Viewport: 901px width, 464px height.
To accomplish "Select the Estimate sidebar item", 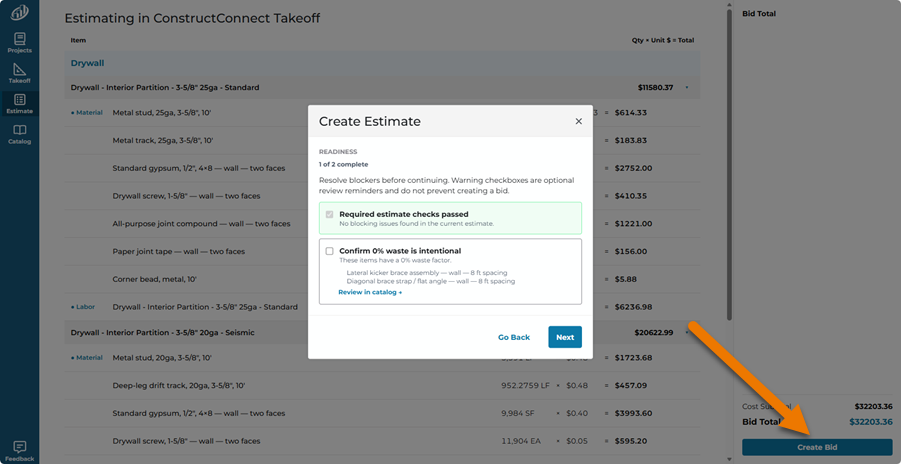I will [20, 104].
